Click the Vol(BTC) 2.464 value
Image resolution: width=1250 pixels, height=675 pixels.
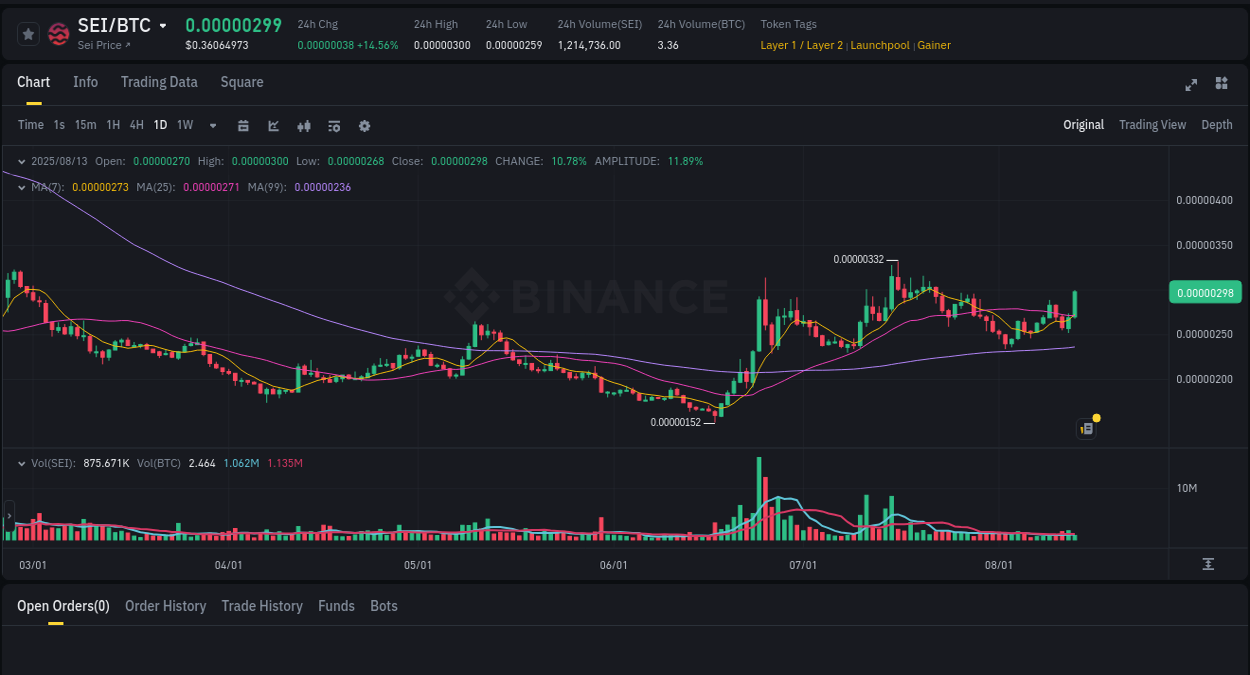click(202, 463)
